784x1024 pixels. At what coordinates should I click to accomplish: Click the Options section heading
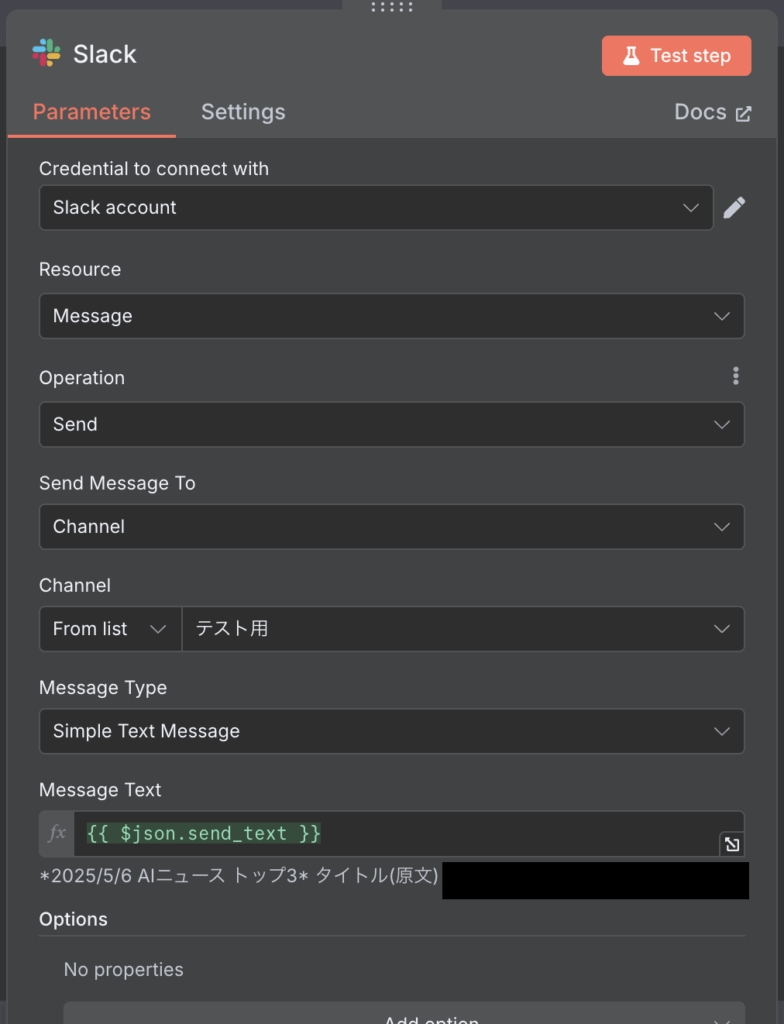(x=73, y=920)
